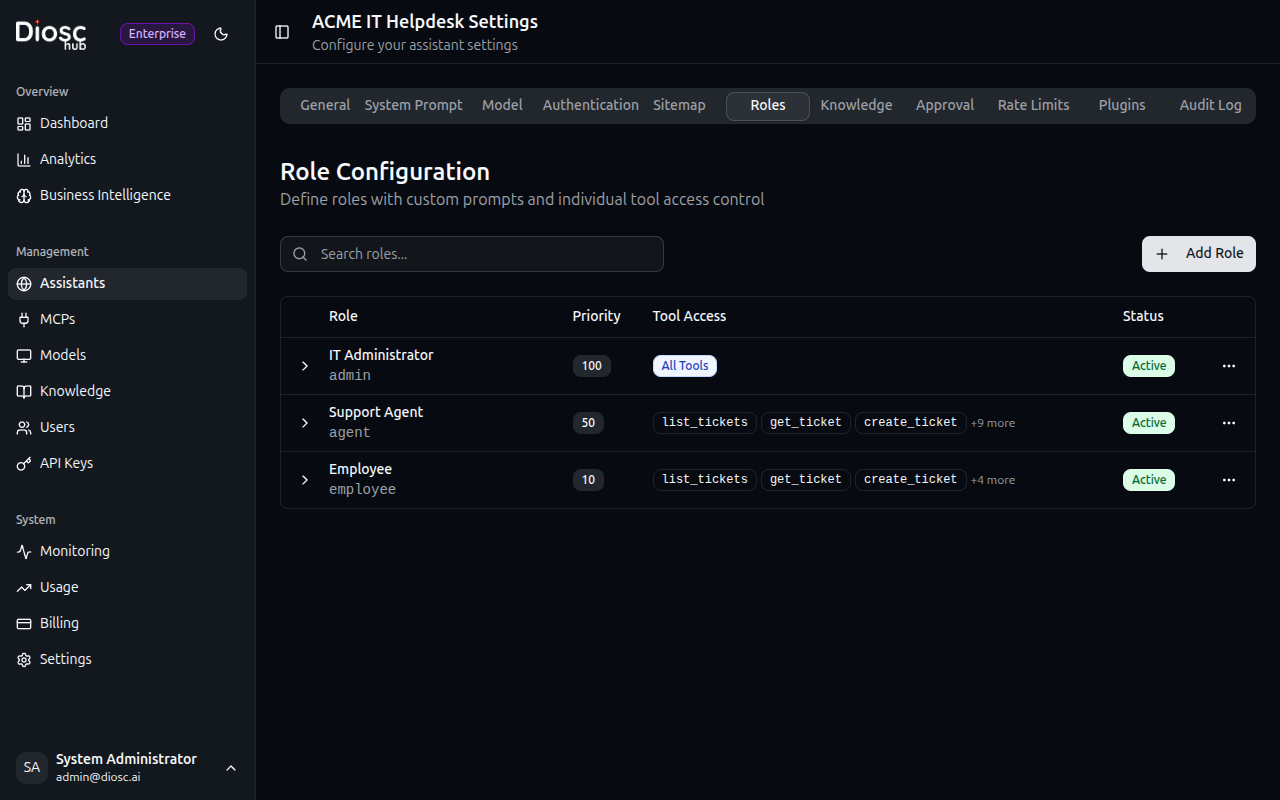1280x800 pixels.
Task: Open the Rate Limits tab
Action: (x=1033, y=105)
